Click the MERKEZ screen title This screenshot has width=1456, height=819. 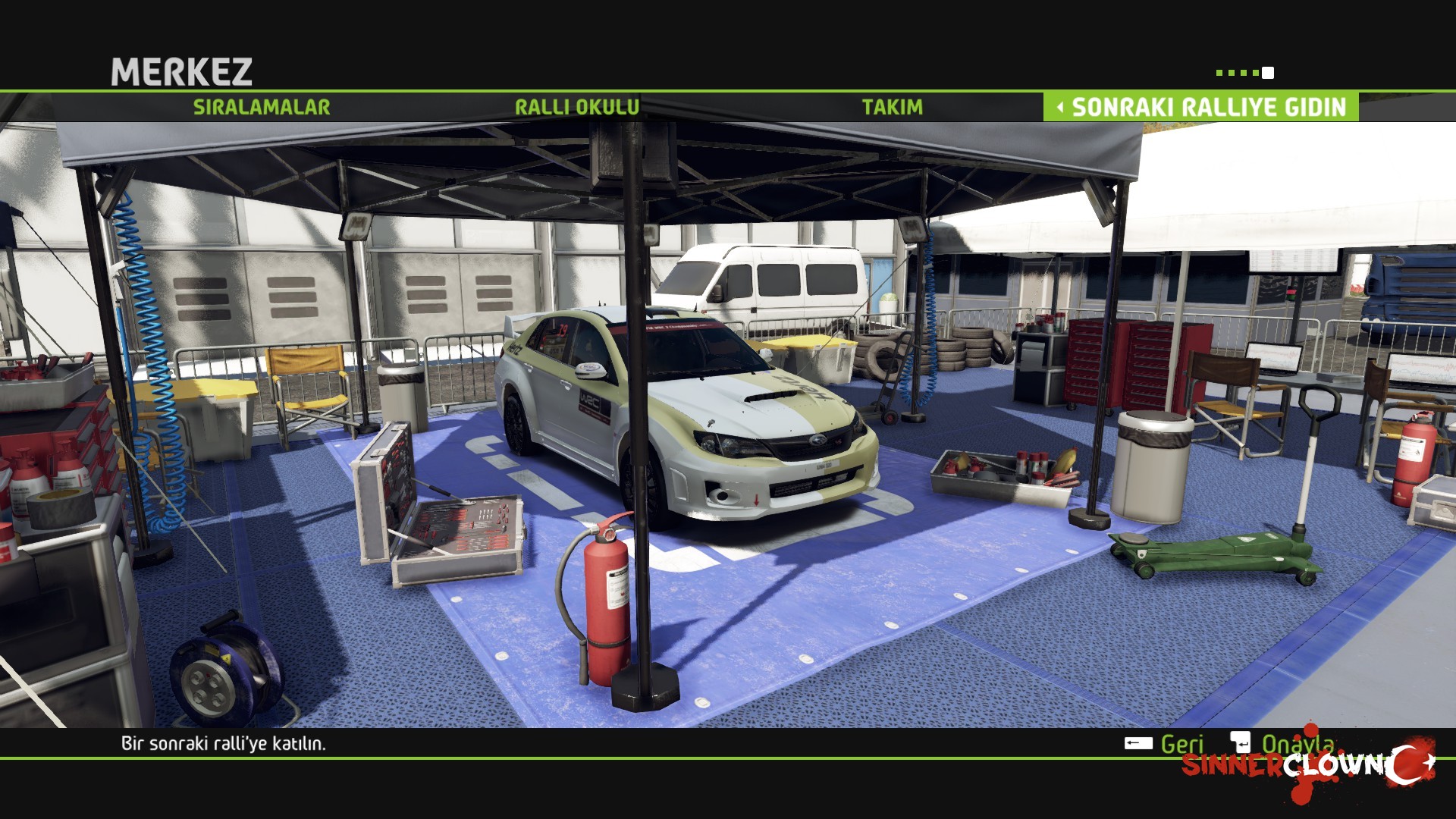182,72
